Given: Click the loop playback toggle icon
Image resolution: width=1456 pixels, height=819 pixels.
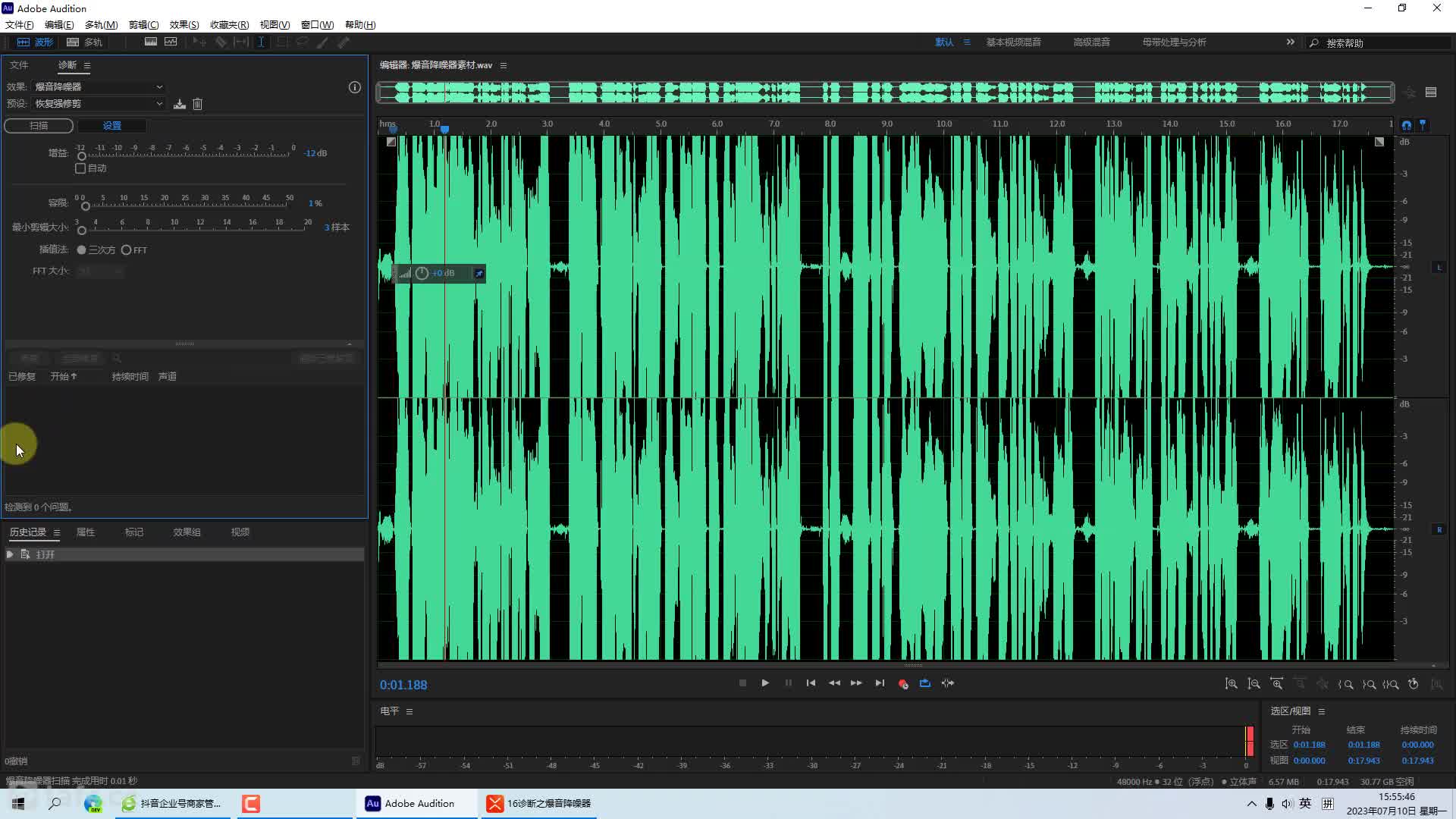Looking at the screenshot, I should 924,683.
